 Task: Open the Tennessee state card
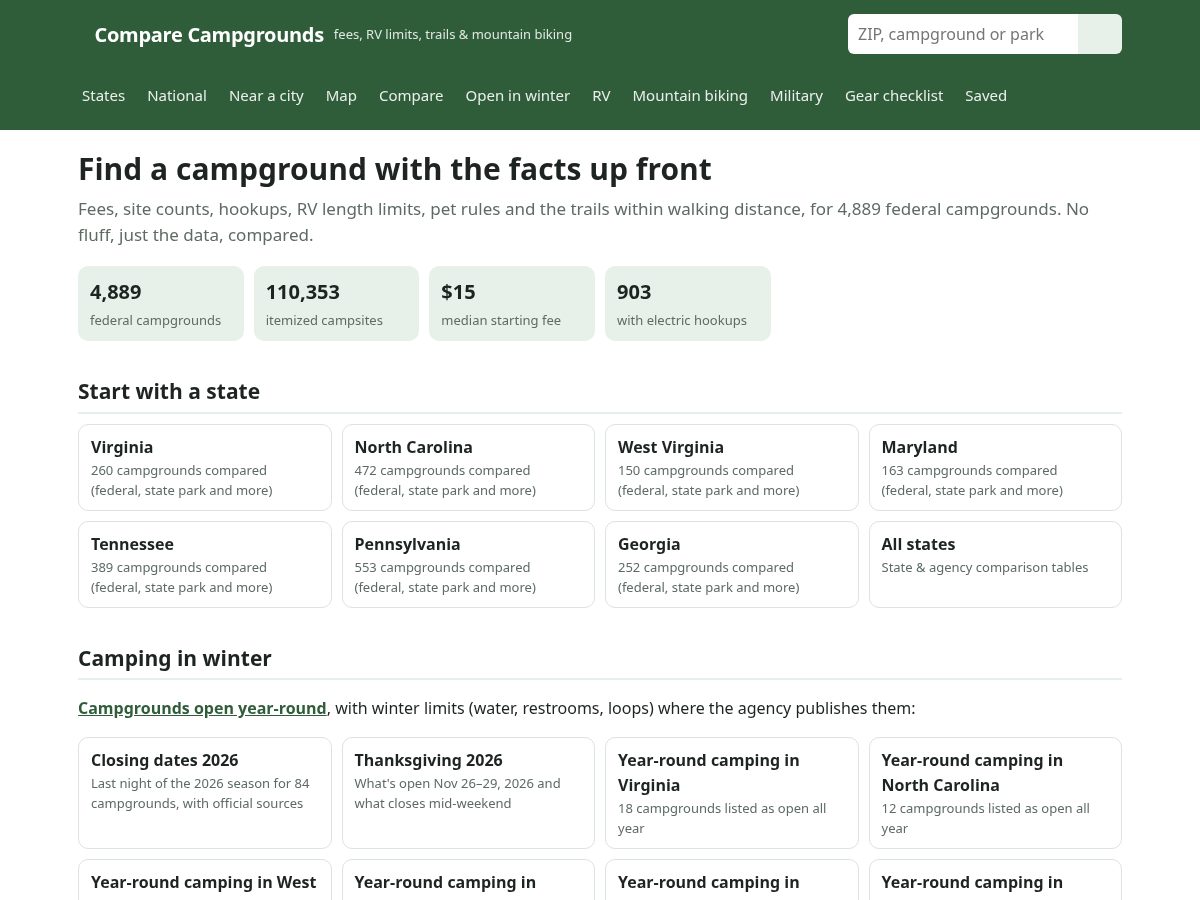tap(205, 564)
